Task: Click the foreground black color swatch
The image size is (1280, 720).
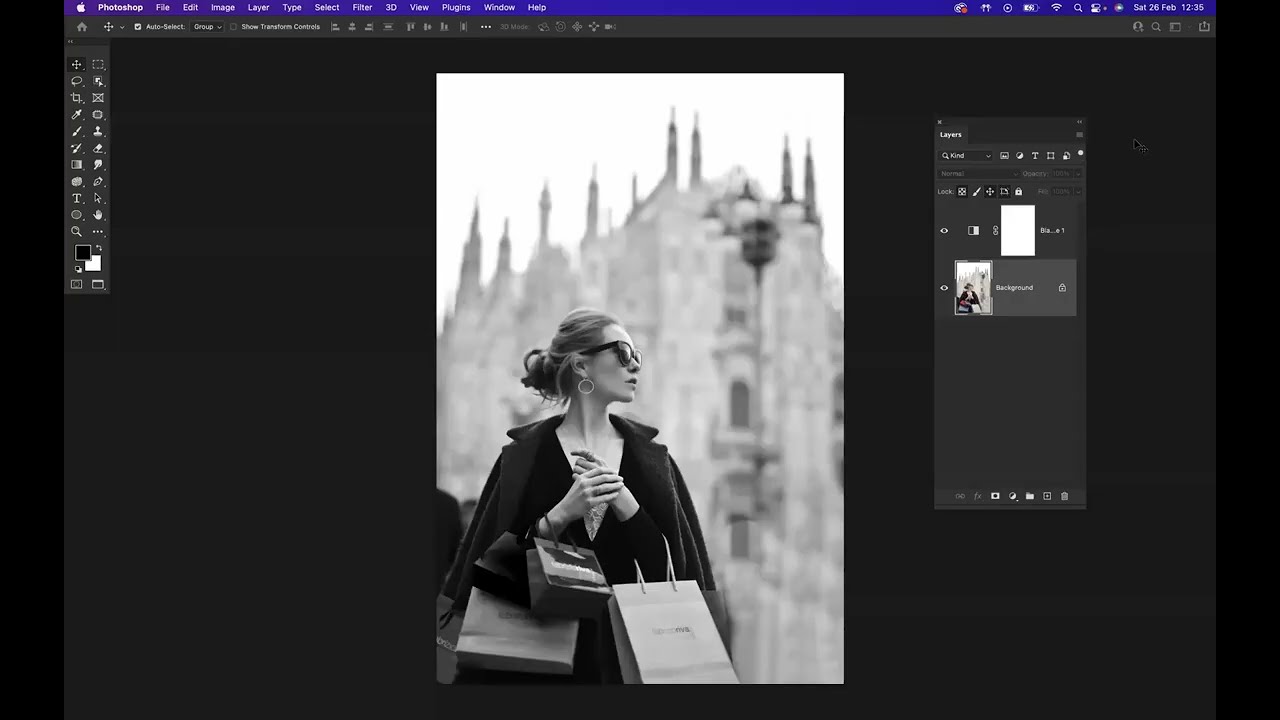Action: [x=82, y=253]
